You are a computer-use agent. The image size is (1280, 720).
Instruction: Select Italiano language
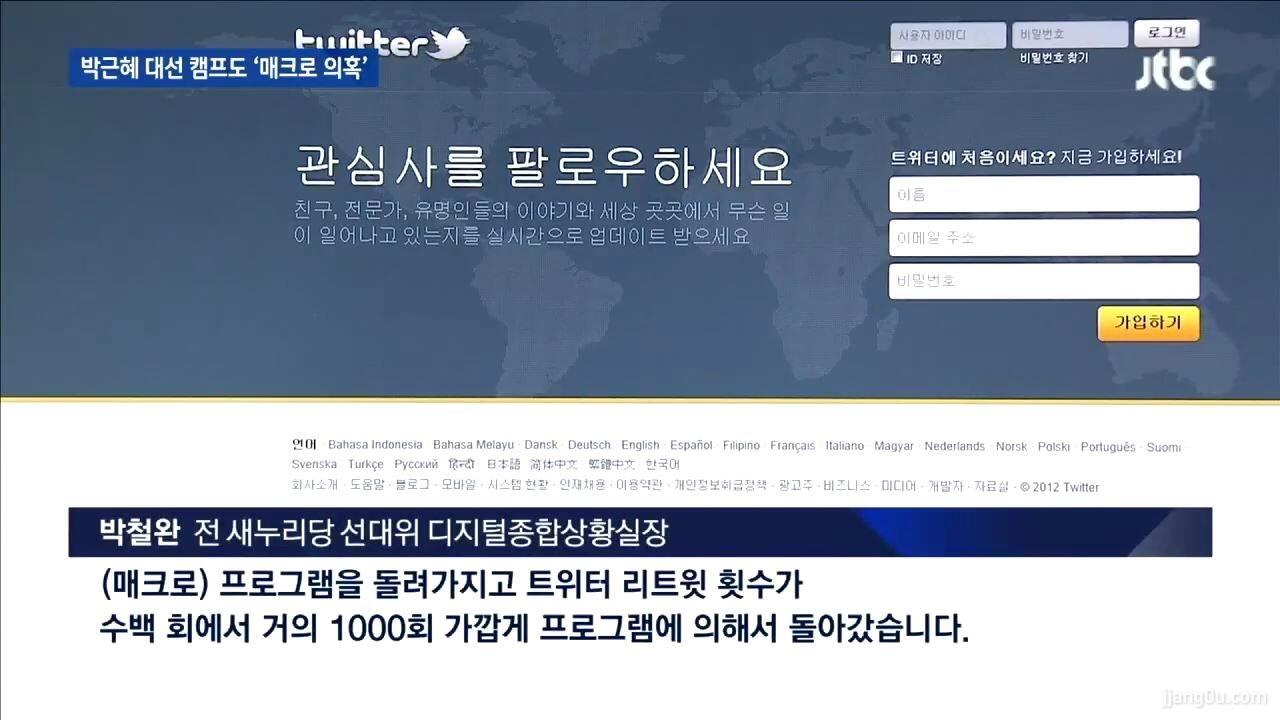[x=845, y=446]
